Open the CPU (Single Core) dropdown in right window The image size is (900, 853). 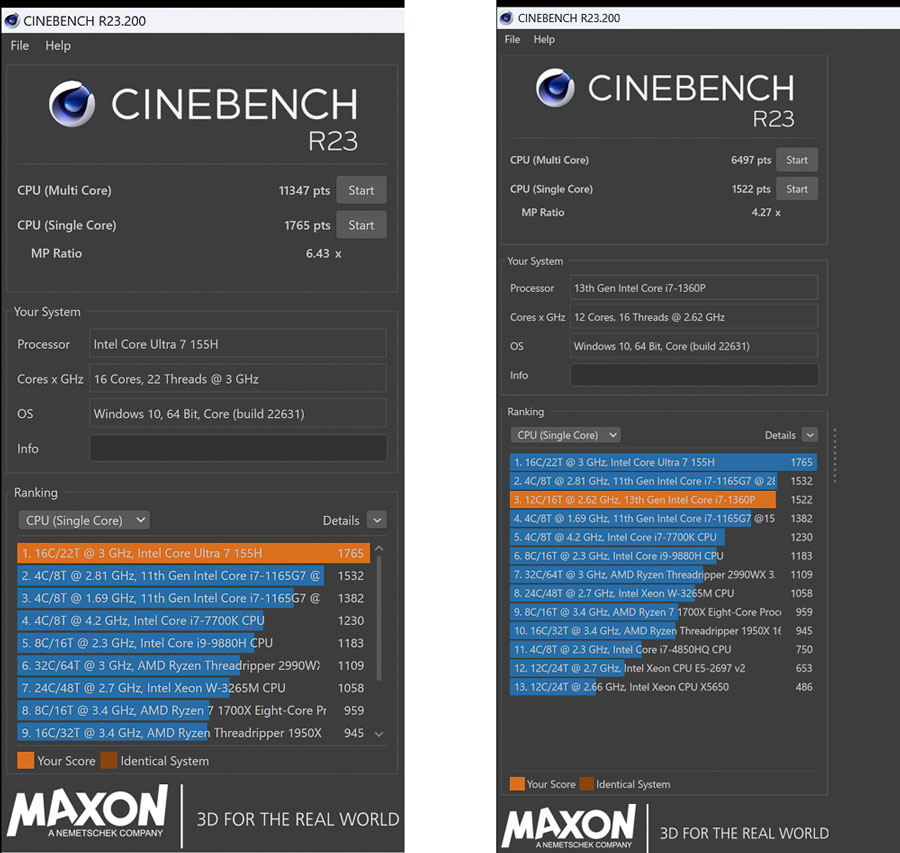(565, 435)
